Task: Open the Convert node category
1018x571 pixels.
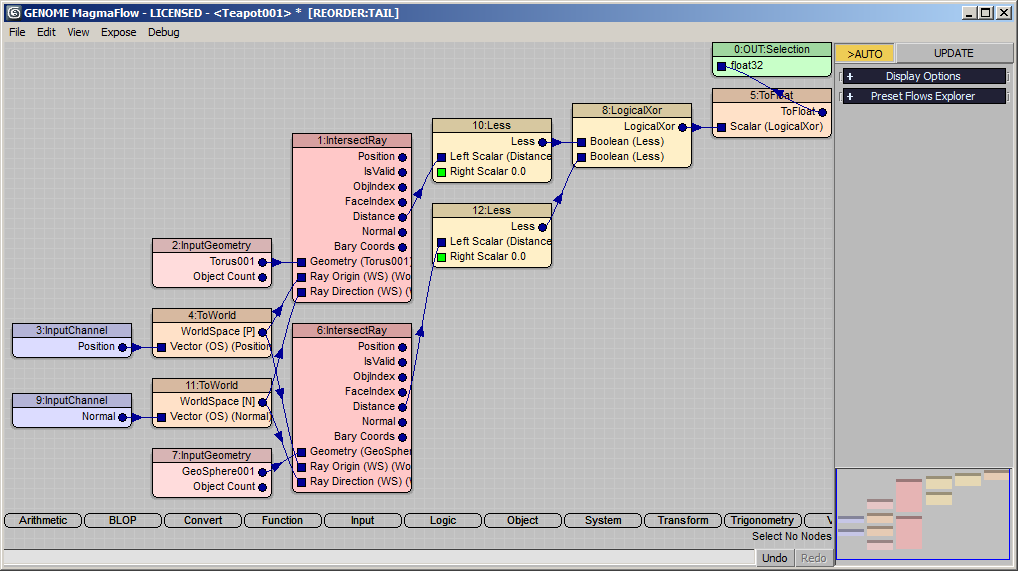Action: tap(203, 520)
